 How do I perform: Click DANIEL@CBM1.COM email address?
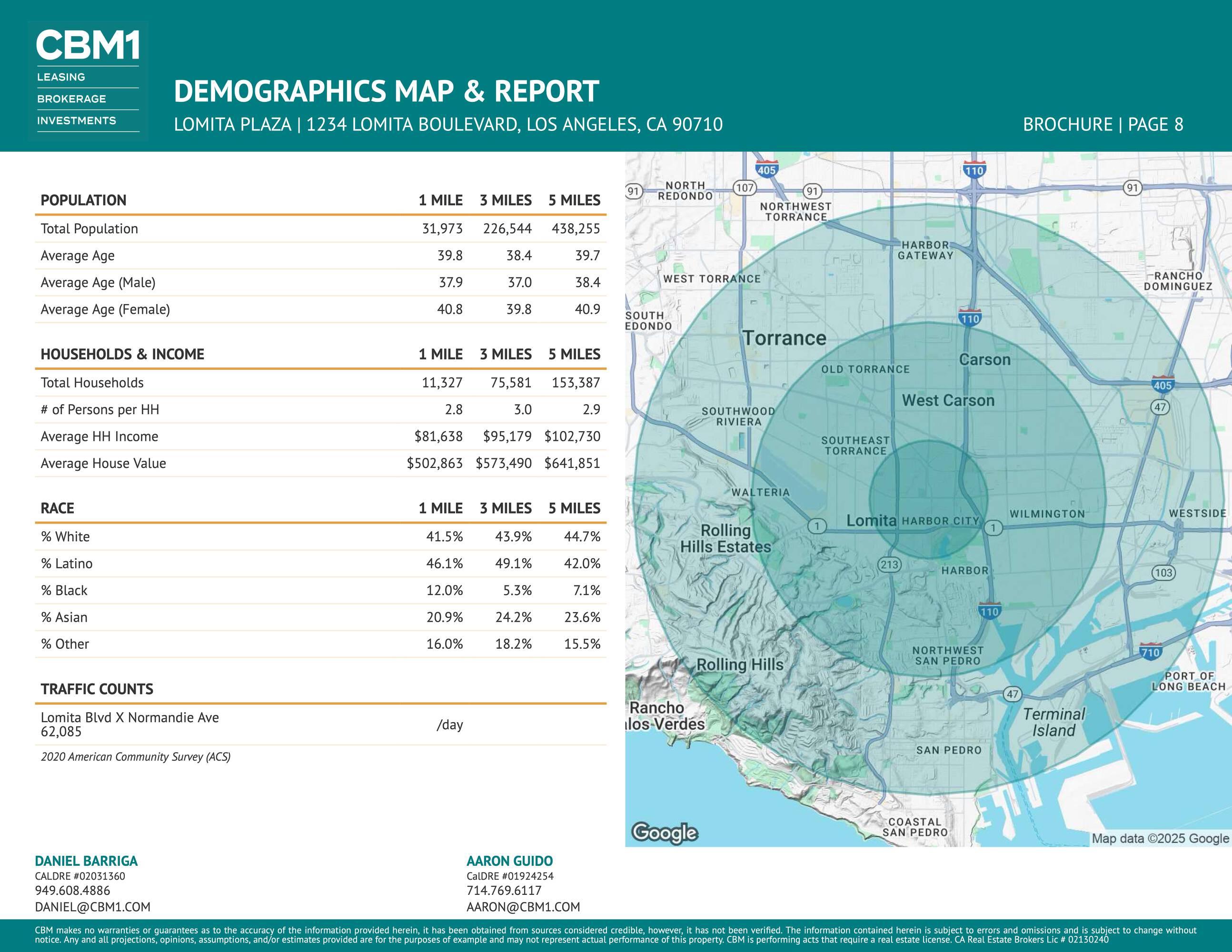[92, 907]
